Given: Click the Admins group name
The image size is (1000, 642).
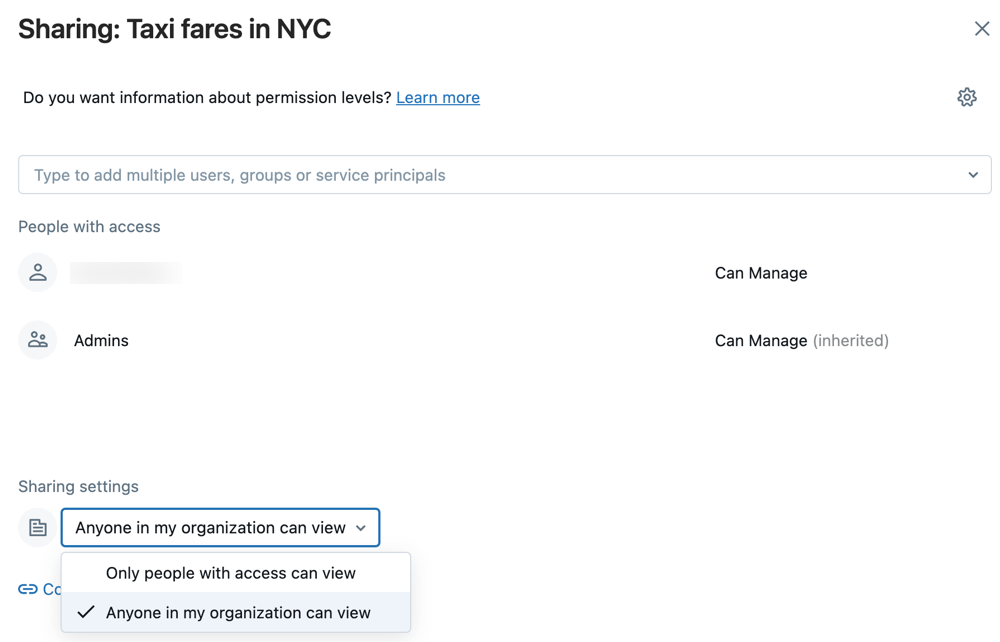Looking at the screenshot, I should (101, 340).
